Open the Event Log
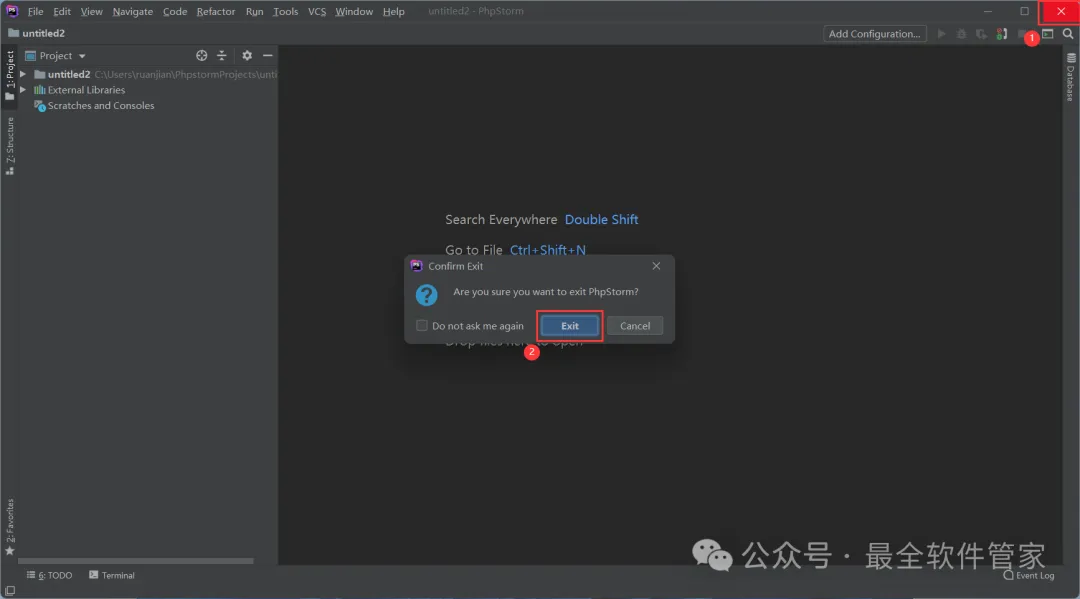The image size is (1080, 599). tap(1029, 576)
